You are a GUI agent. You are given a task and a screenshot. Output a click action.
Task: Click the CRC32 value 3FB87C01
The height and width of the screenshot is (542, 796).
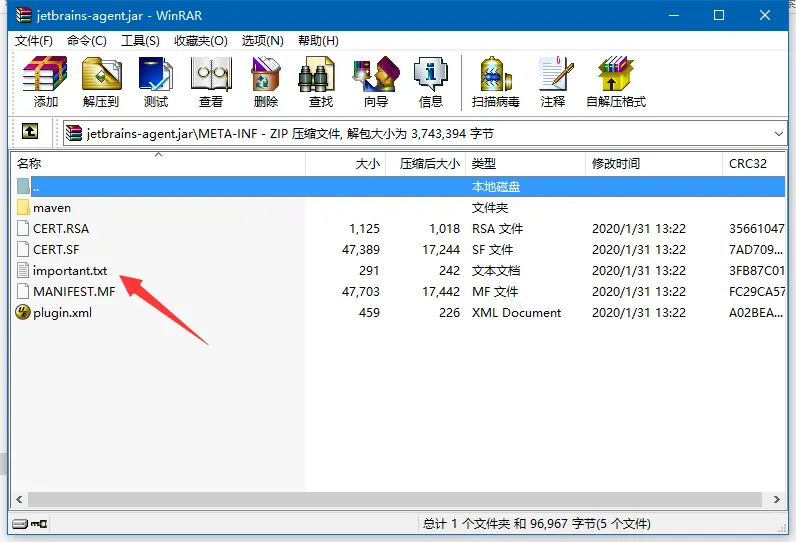point(757,270)
